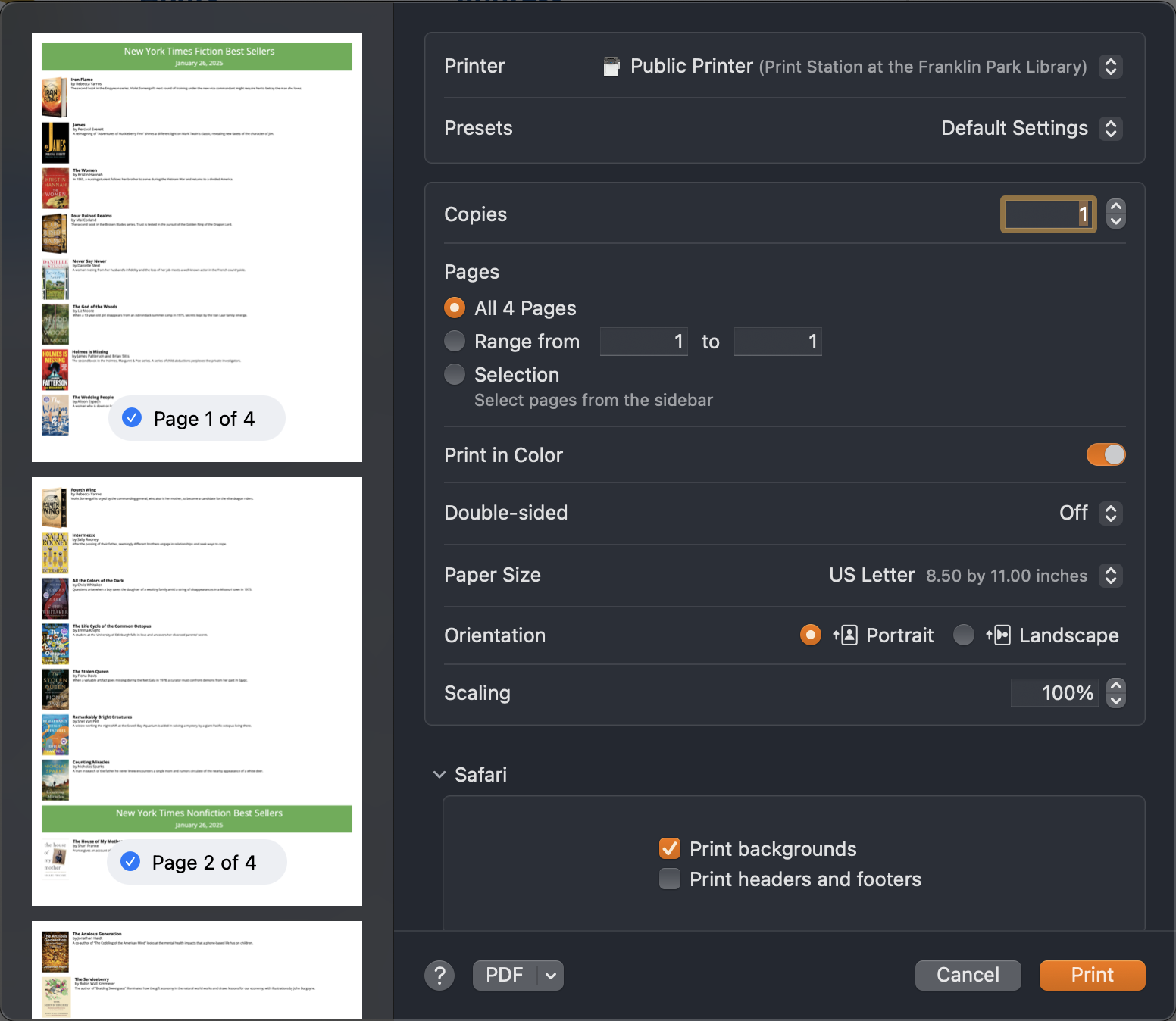This screenshot has width=1176, height=1021.
Task: Click the printer icon beside Public Printer
Action: click(611, 67)
